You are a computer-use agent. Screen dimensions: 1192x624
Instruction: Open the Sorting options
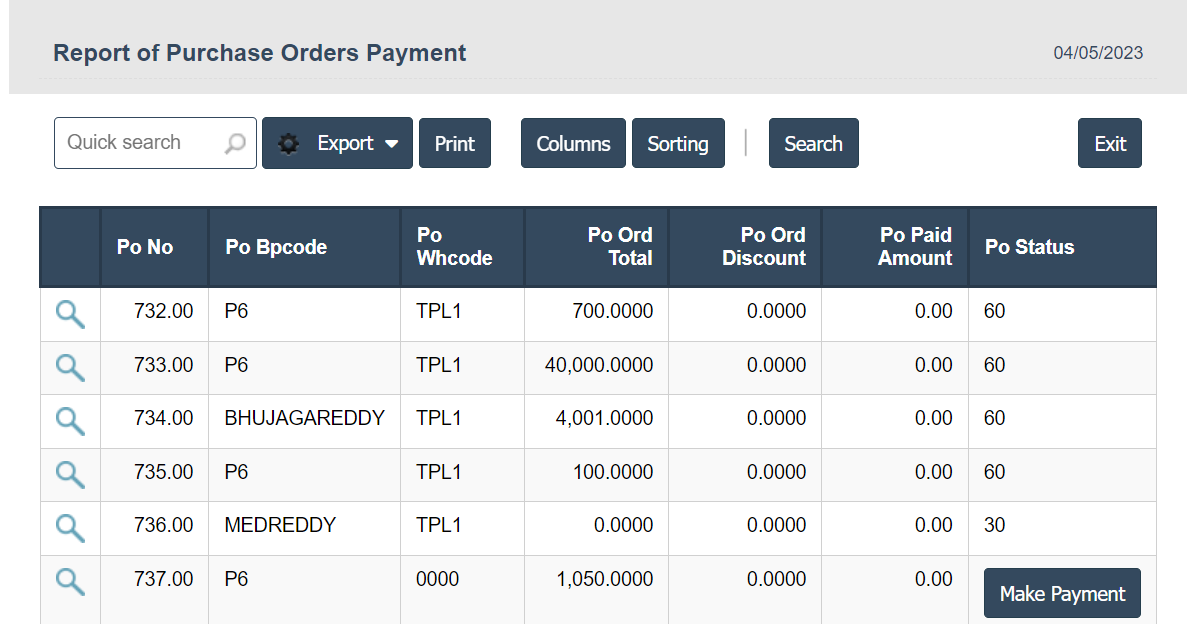click(678, 144)
